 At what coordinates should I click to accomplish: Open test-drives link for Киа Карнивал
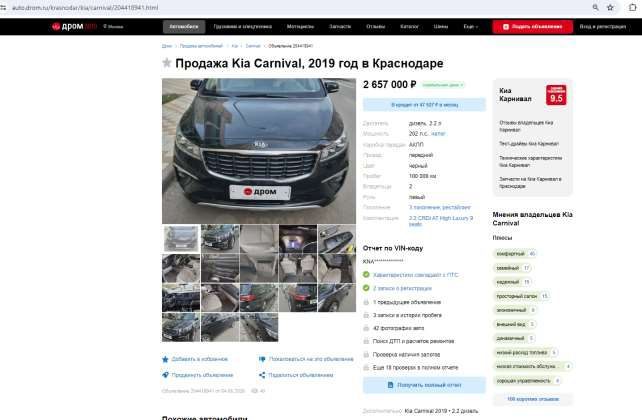tap(529, 144)
